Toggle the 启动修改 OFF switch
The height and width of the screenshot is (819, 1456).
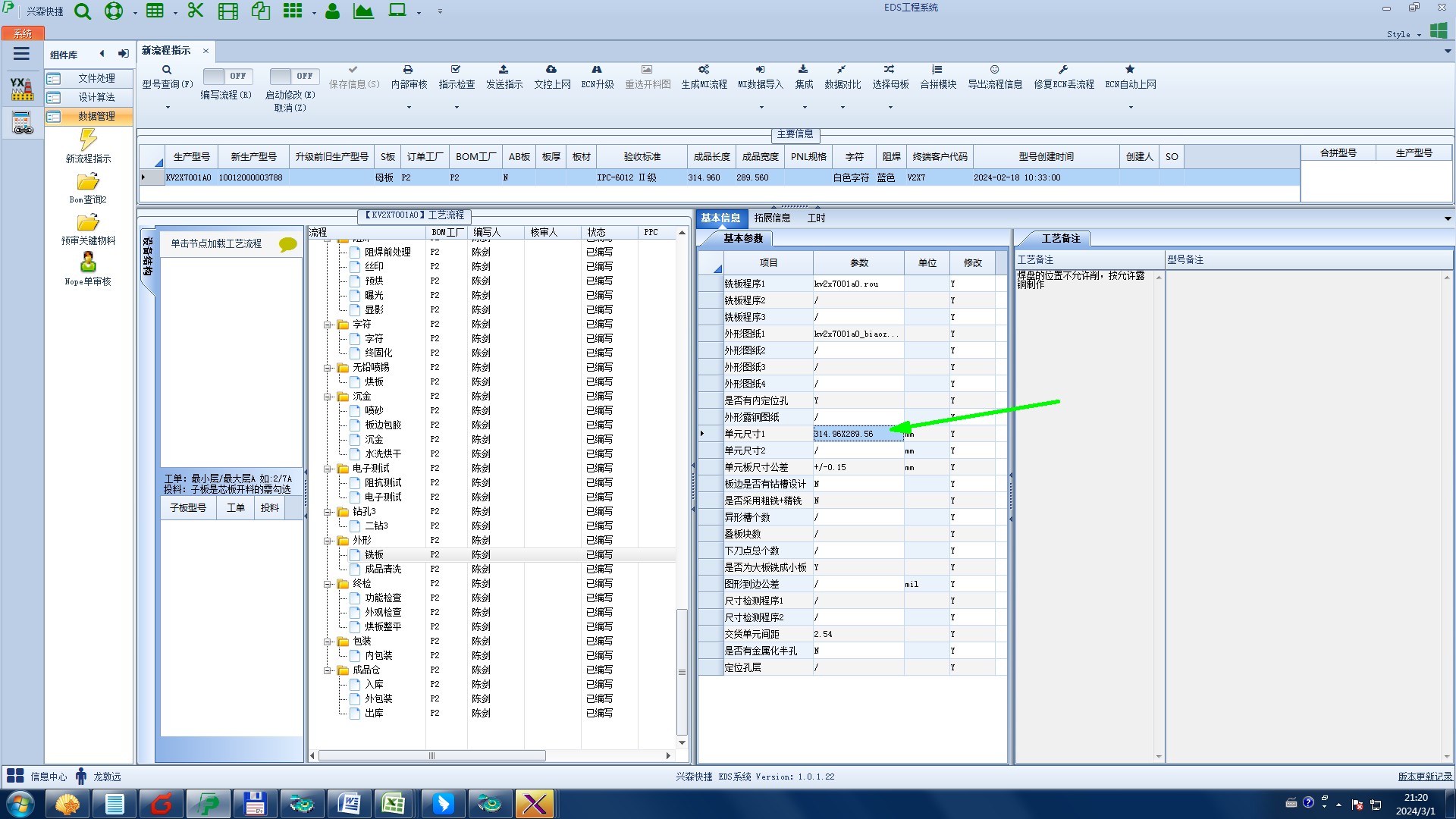294,76
